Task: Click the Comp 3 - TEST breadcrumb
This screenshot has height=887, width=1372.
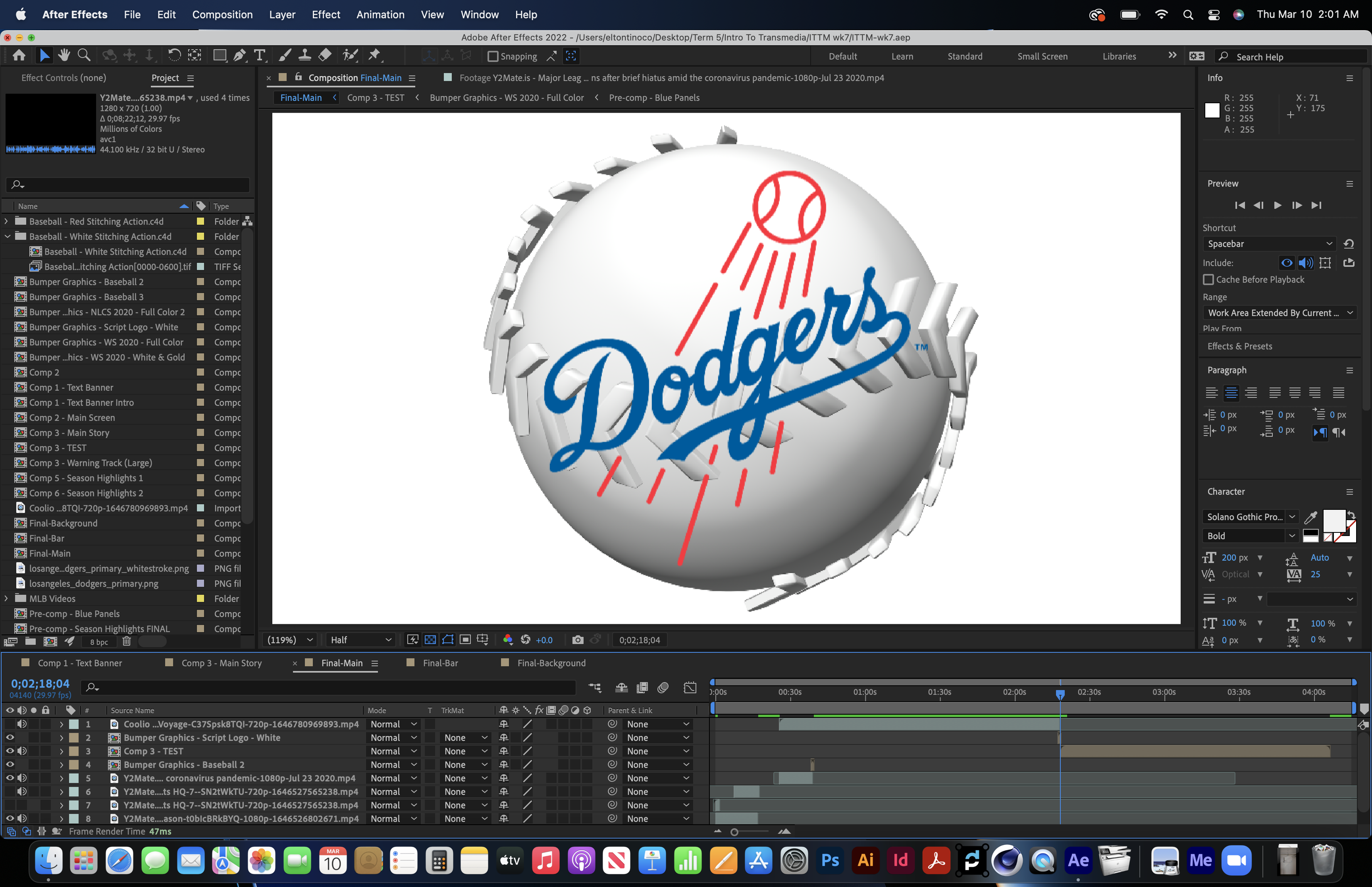Action: (376, 98)
